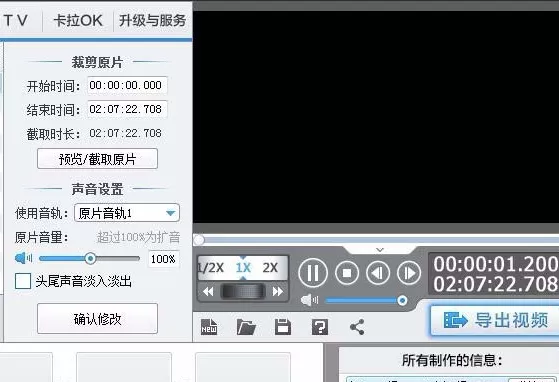
Task: Click the 确认修改 button
Action: (97, 319)
